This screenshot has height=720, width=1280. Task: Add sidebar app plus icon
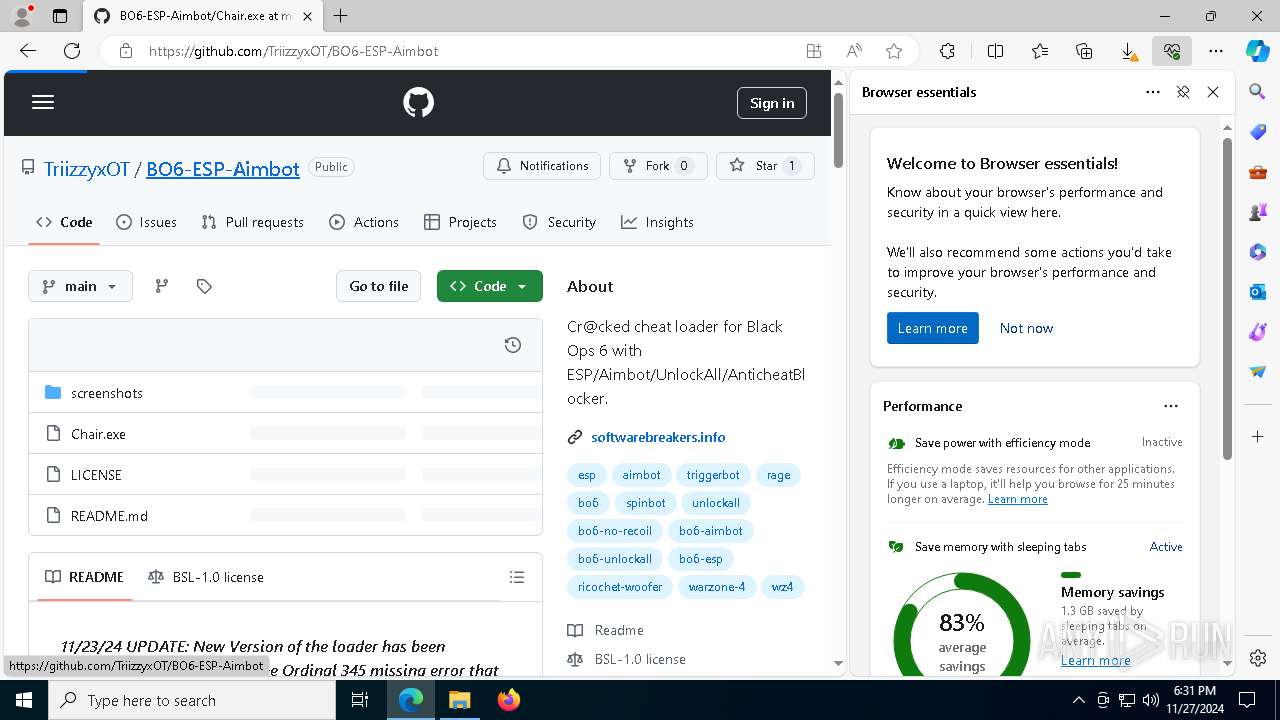click(1258, 437)
